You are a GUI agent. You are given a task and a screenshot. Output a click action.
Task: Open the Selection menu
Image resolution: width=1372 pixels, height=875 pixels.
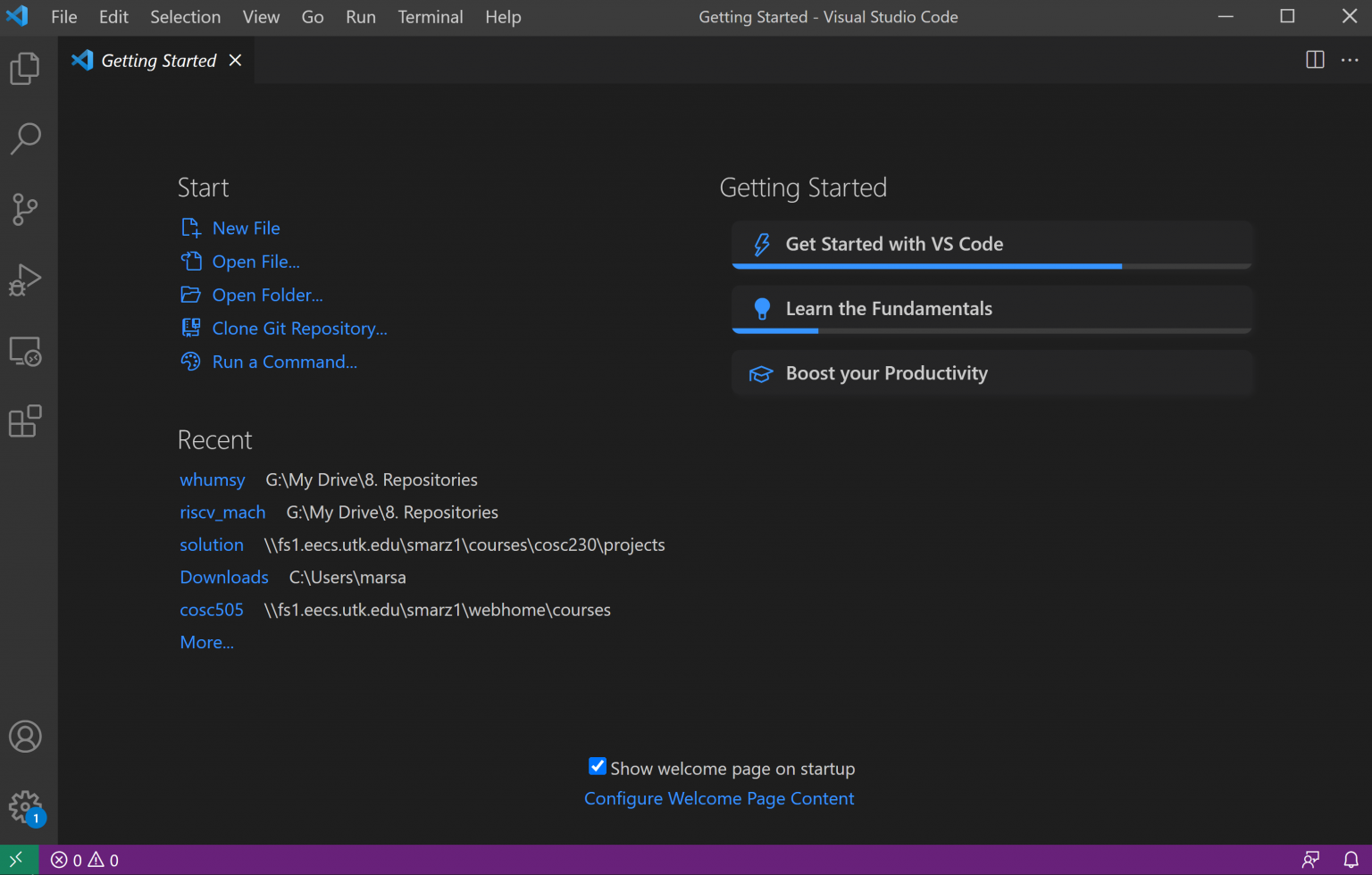pyautogui.click(x=185, y=17)
